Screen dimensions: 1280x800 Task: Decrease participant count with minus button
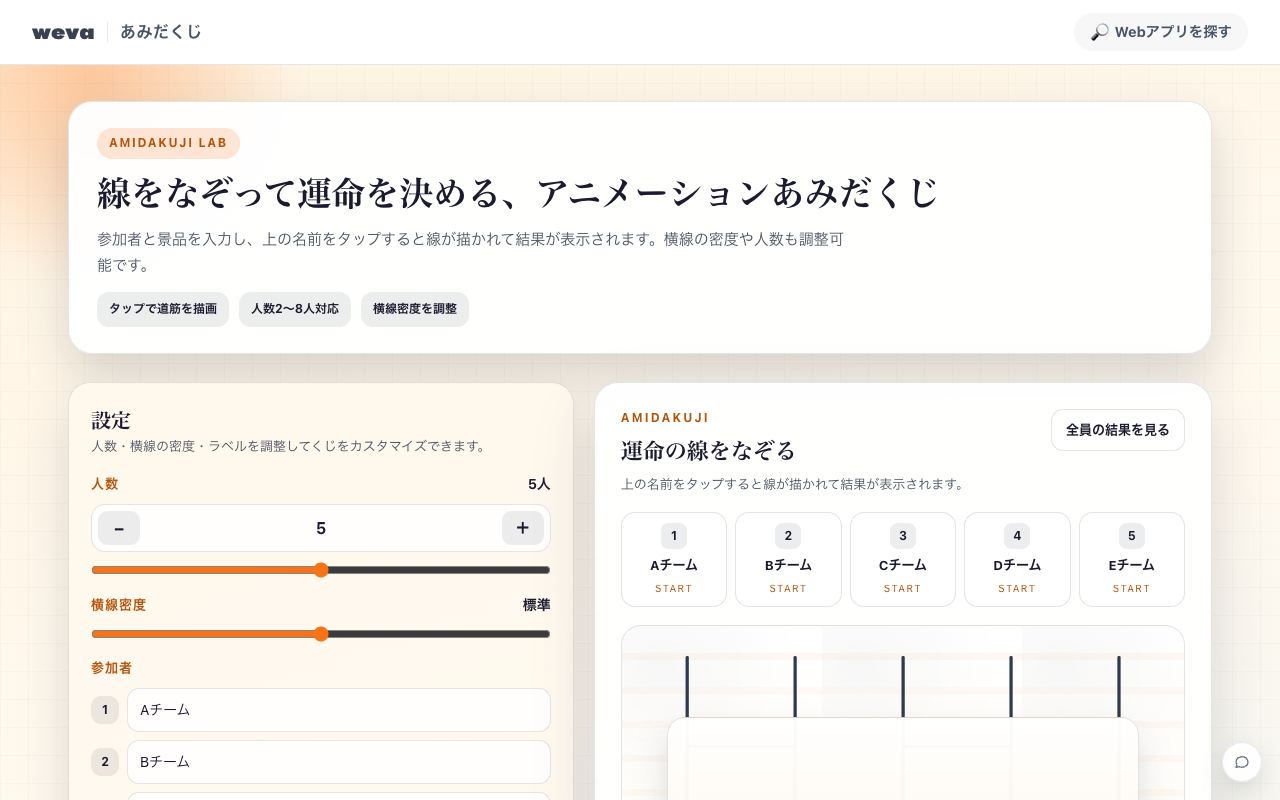pyautogui.click(x=119, y=528)
